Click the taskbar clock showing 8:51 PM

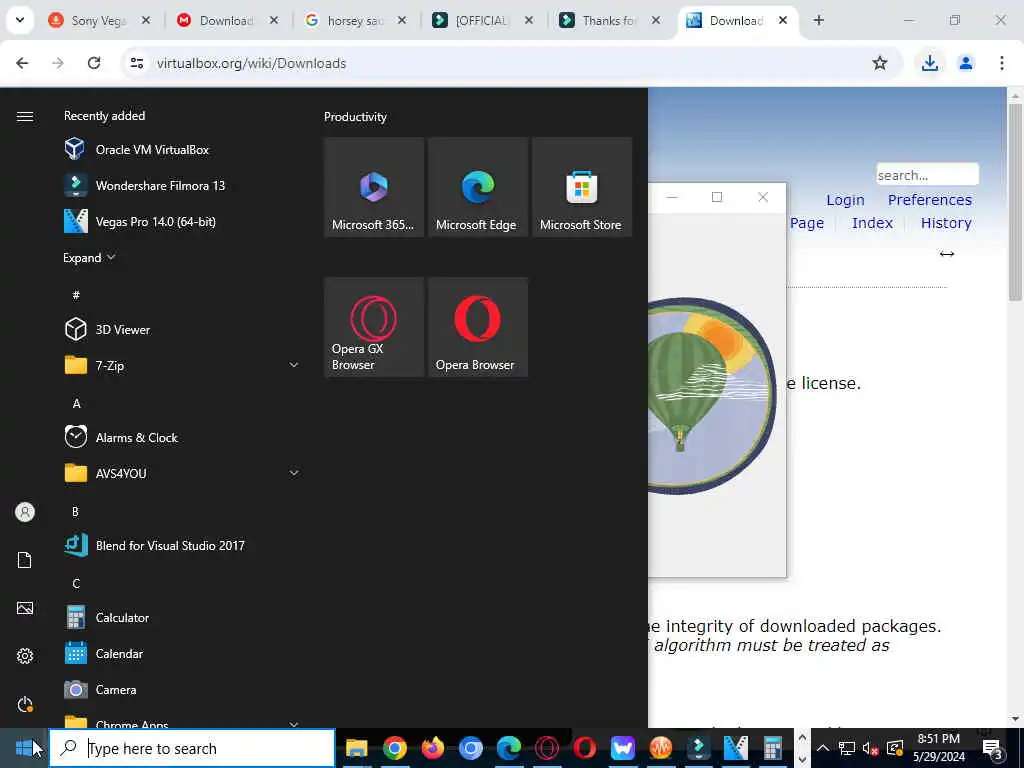[938, 748]
